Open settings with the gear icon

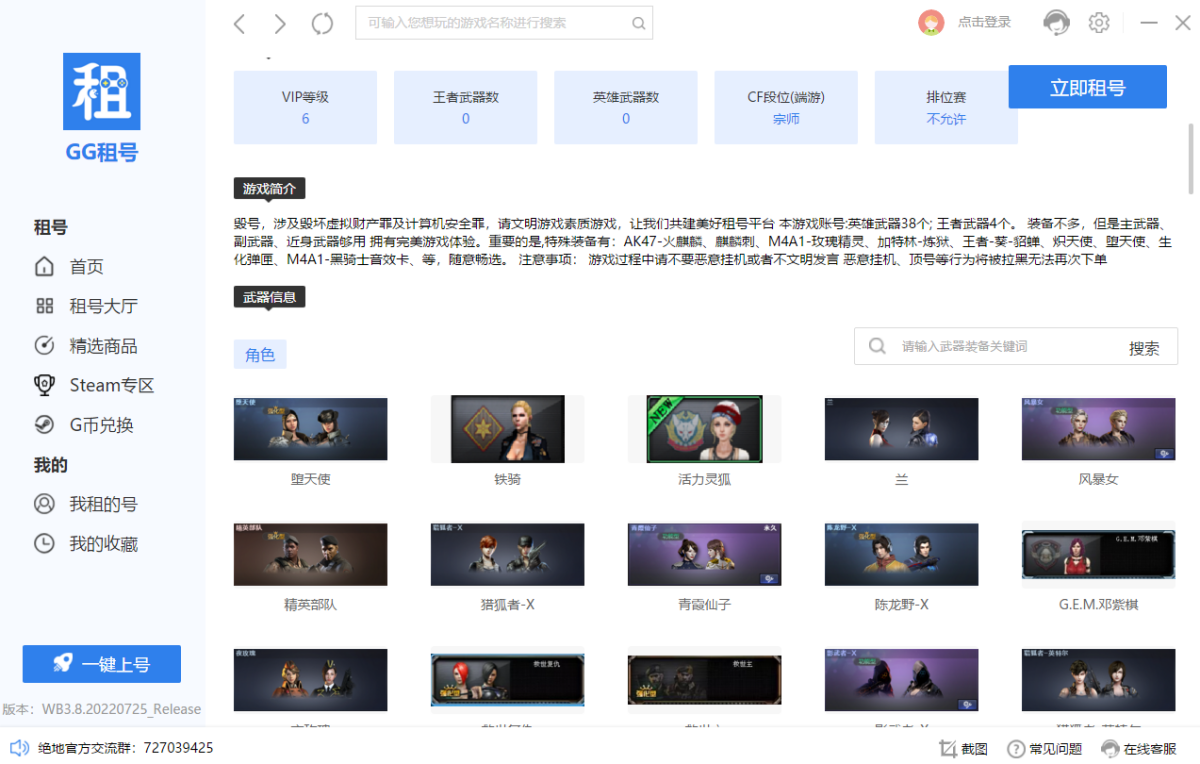(1099, 22)
